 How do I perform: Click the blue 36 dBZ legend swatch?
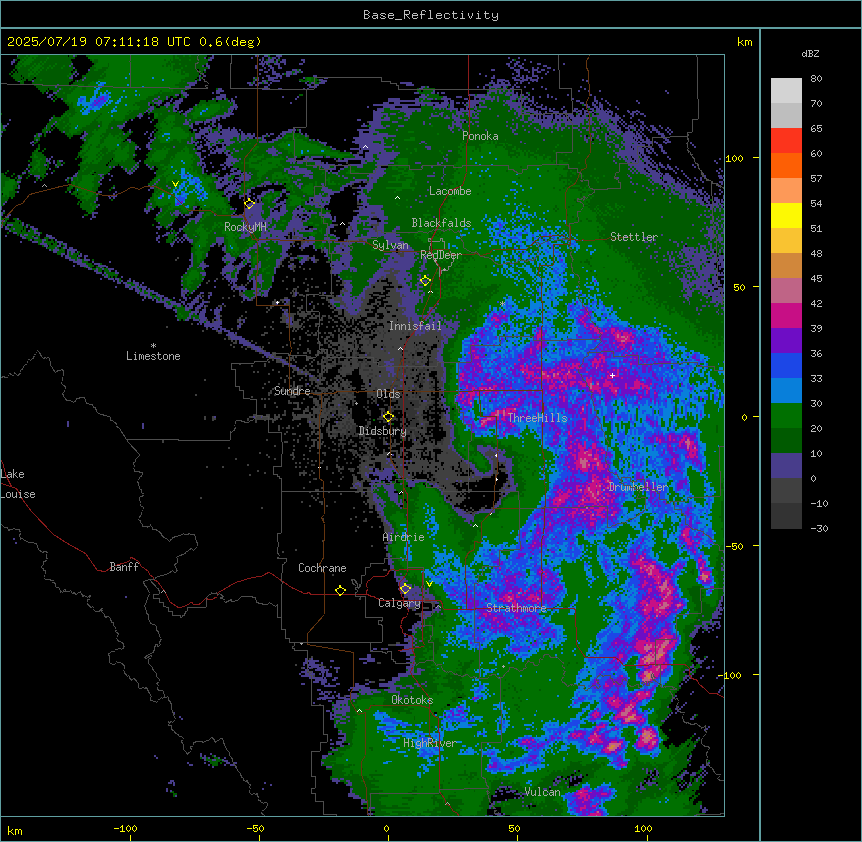pos(786,365)
